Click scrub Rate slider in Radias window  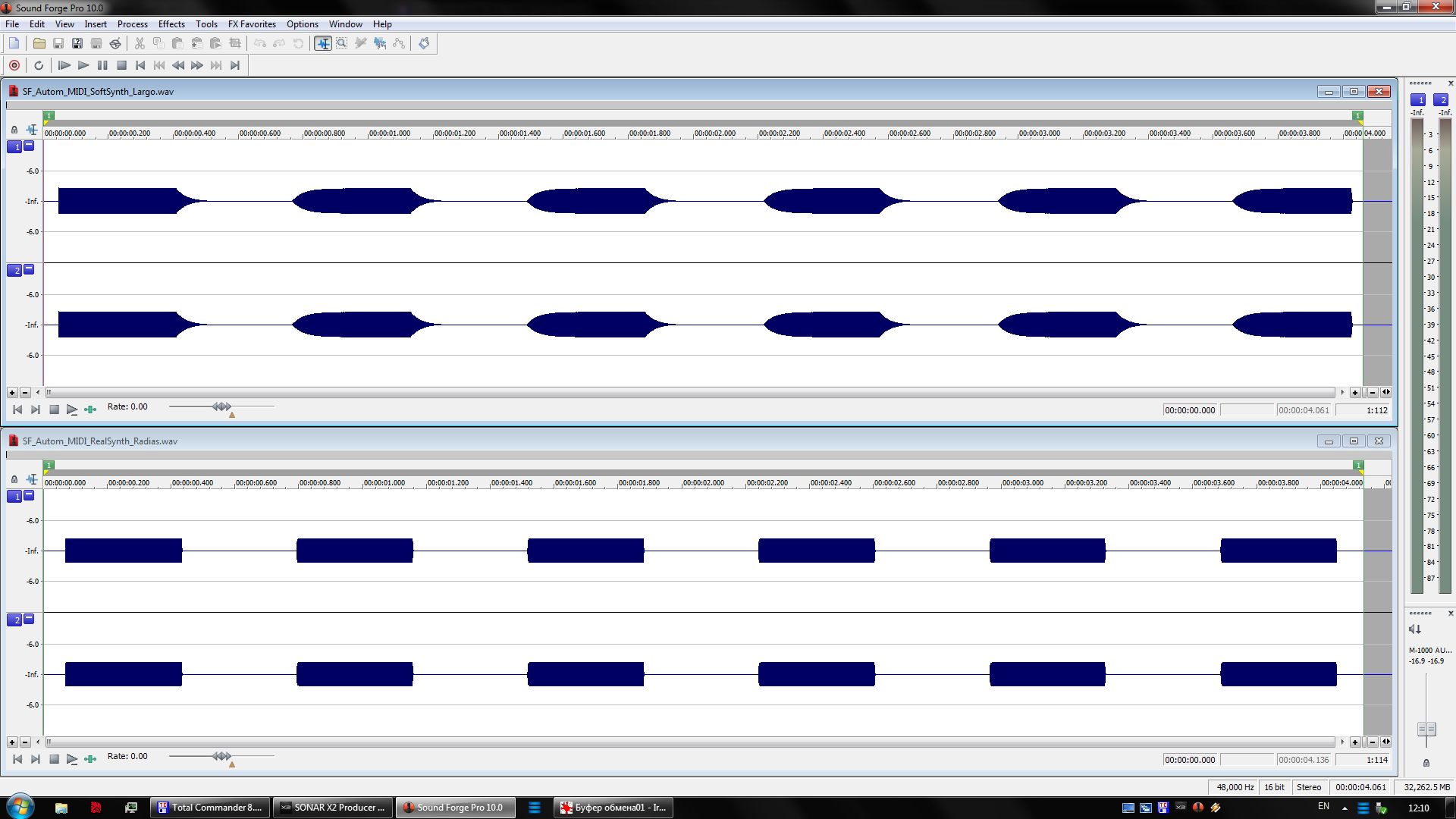pos(221,757)
